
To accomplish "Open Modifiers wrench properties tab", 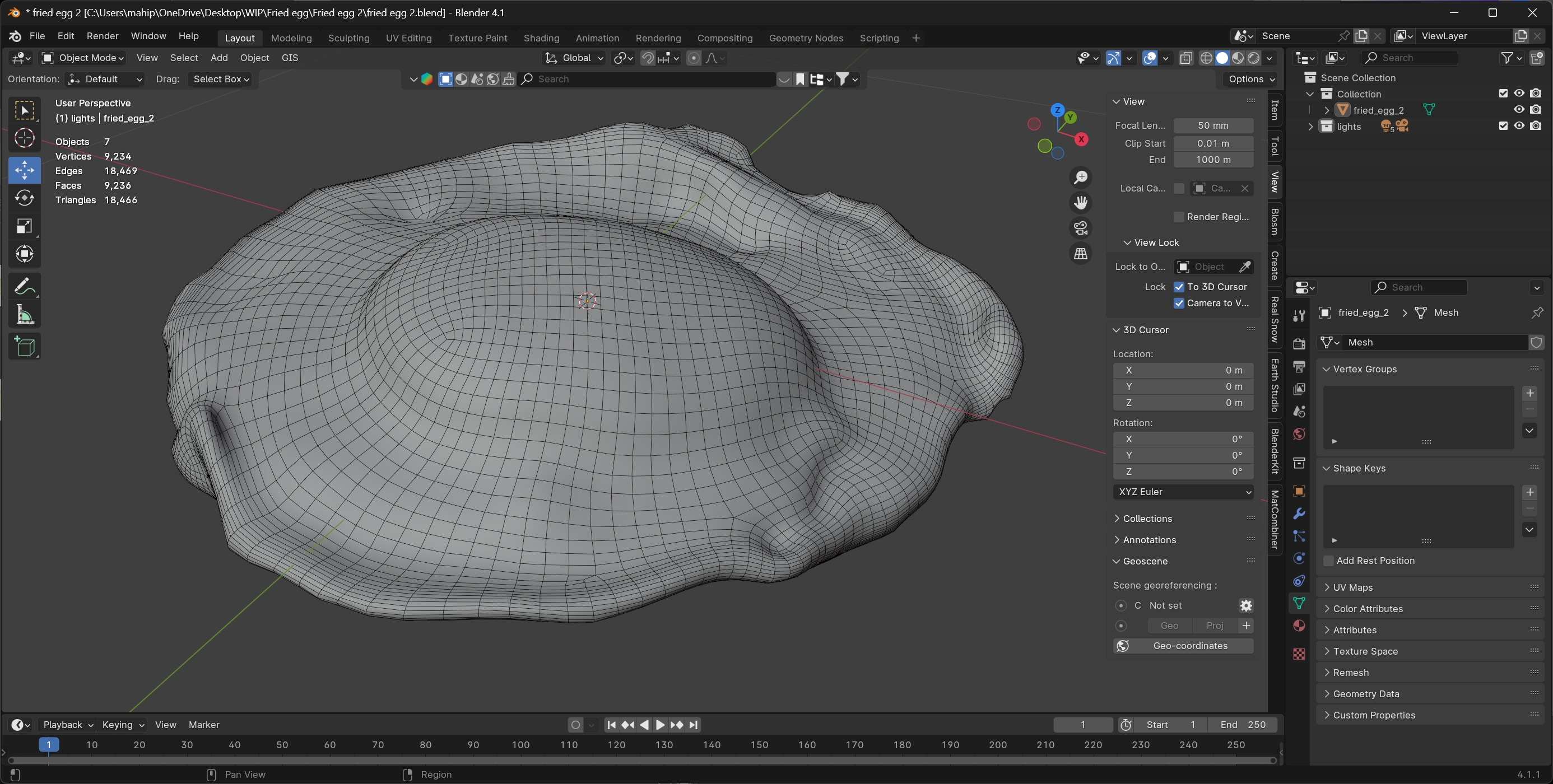I will [1299, 514].
